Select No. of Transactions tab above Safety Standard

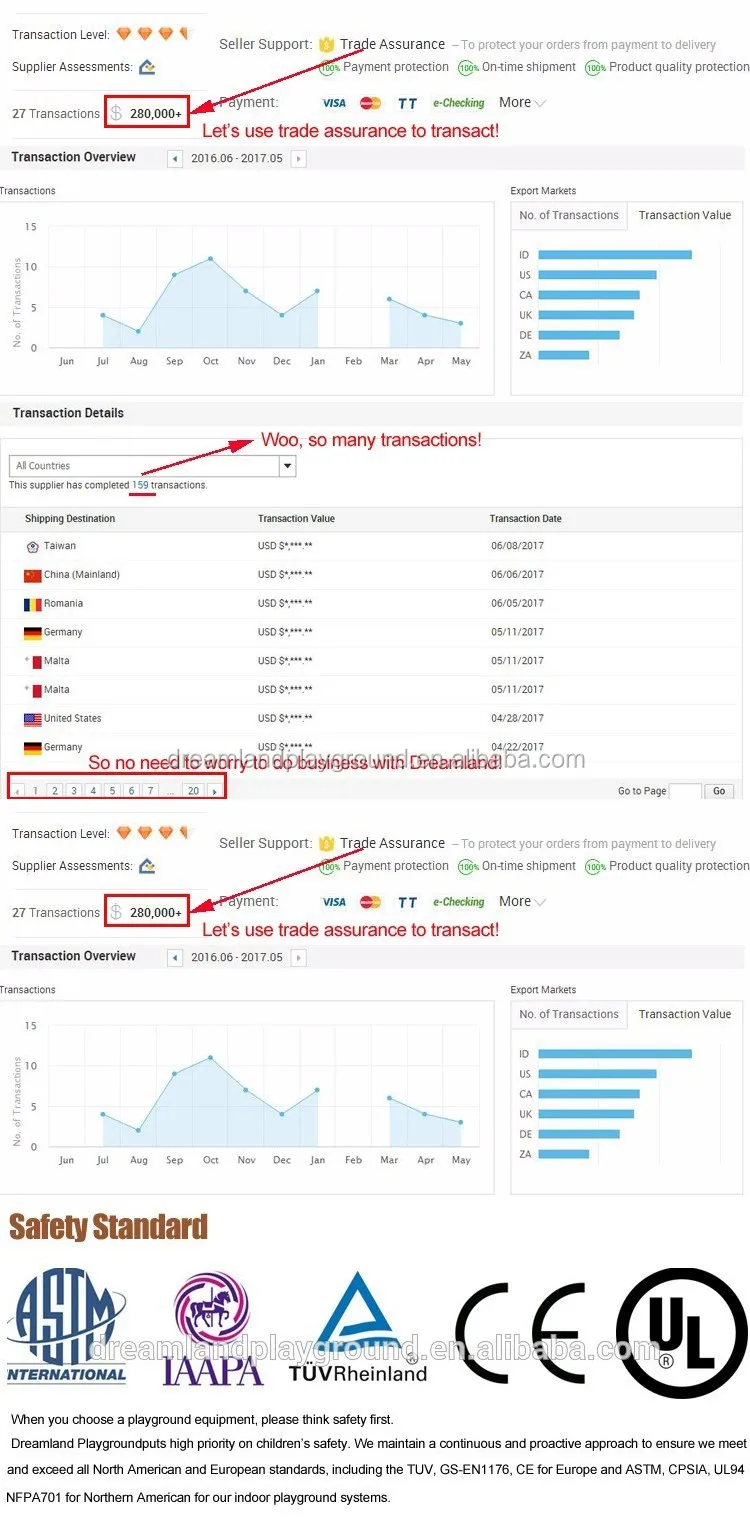[x=569, y=1014]
